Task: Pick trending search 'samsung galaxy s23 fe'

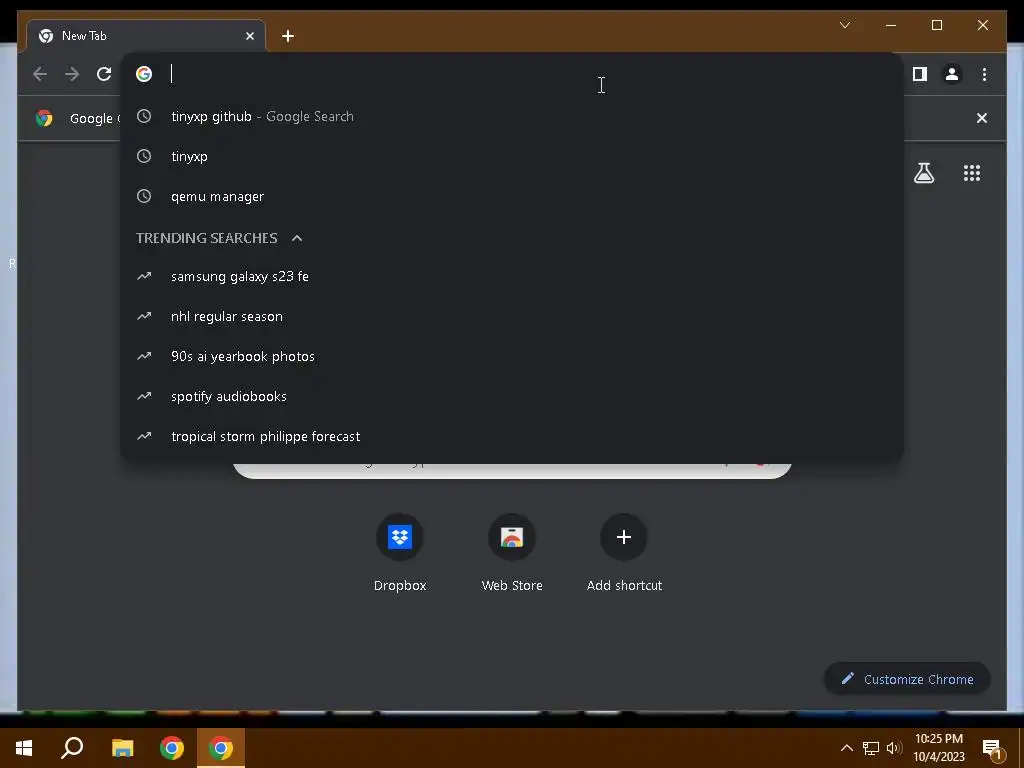Action: (512, 276)
